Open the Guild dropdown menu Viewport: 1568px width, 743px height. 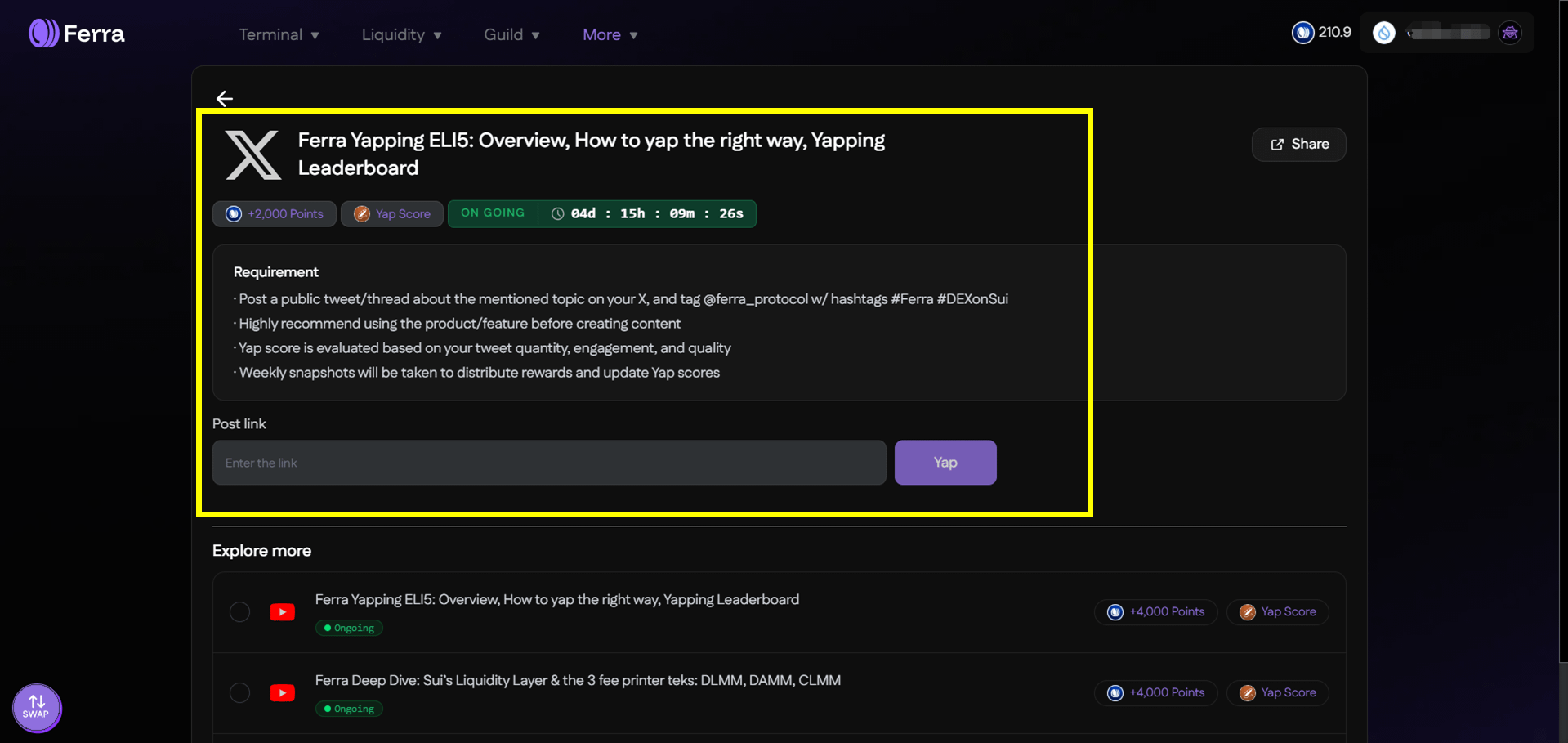pos(511,34)
